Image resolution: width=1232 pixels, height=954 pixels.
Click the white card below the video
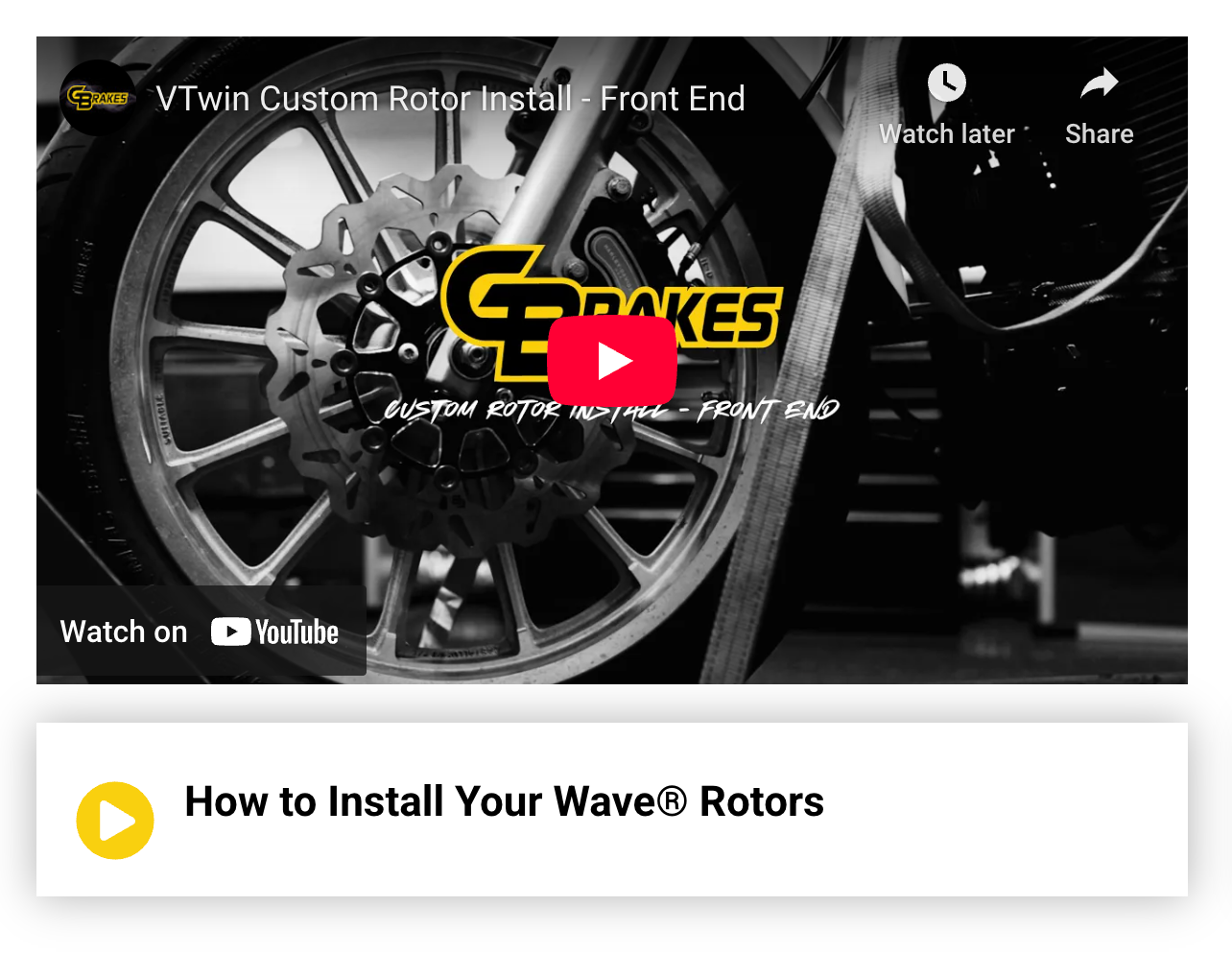pos(612,809)
